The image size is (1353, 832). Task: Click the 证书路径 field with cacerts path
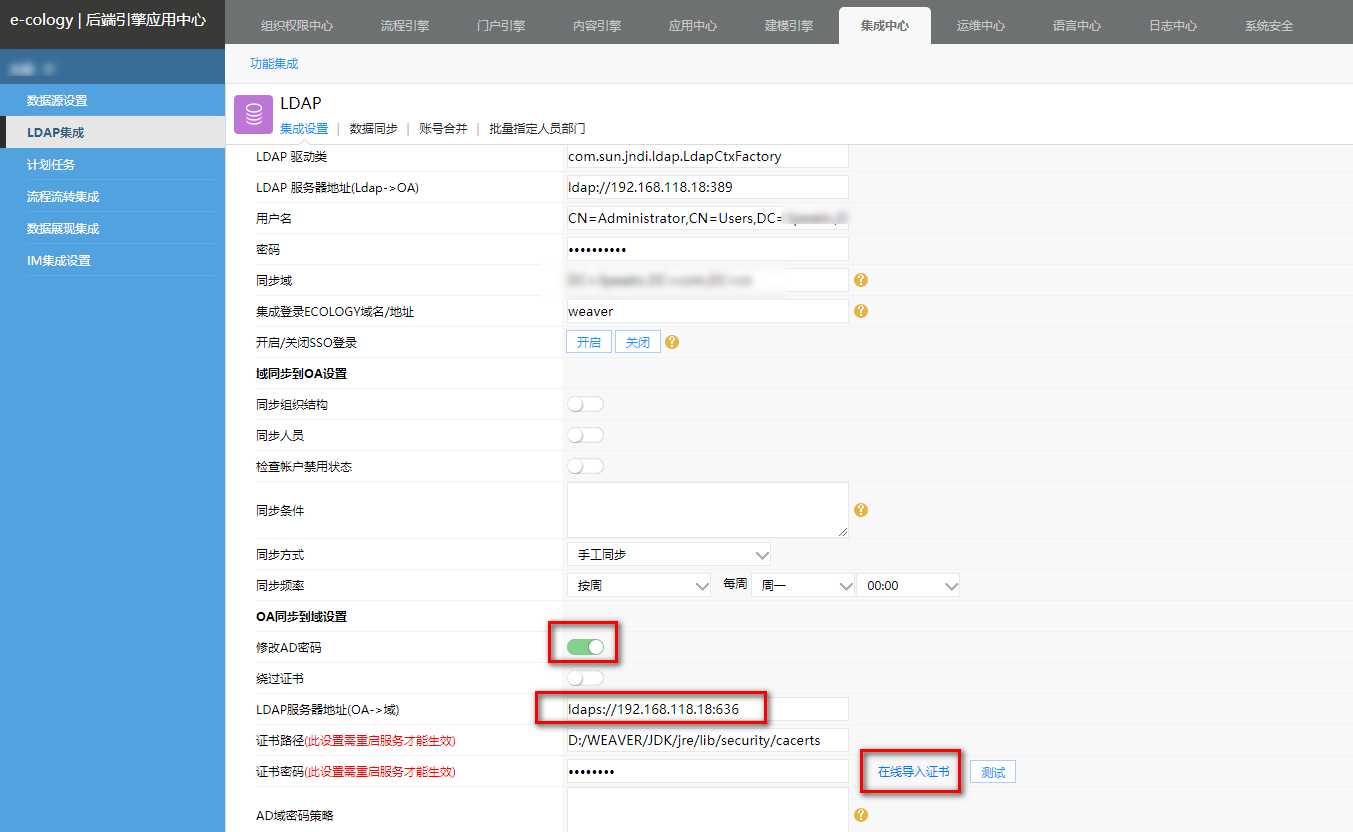(707, 740)
